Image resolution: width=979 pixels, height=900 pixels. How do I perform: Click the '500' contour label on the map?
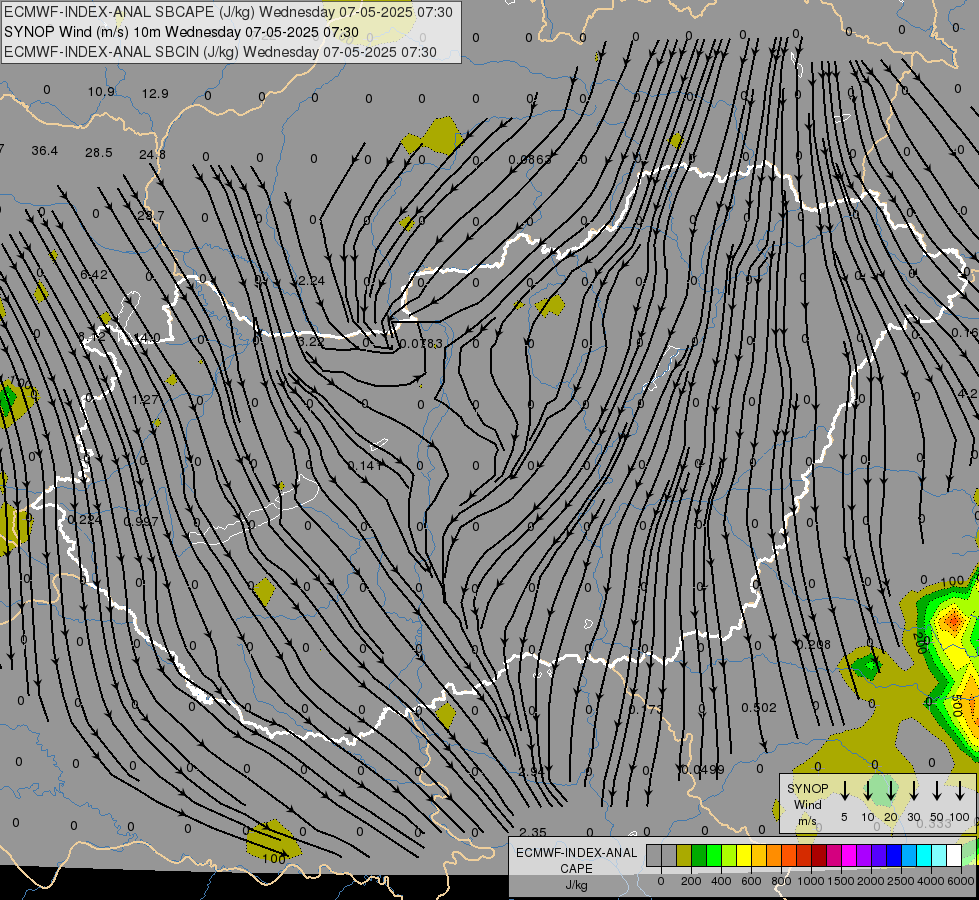pos(957,706)
